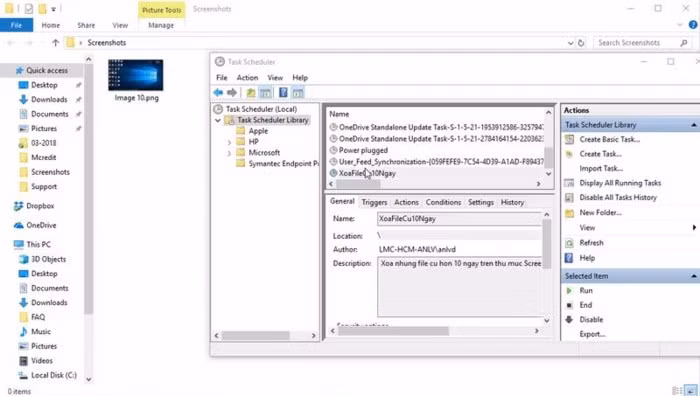The height and width of the screenshot is (396, 700).
Task: Click the blue File button in Explorer
Action: click(x=17, y=25)
